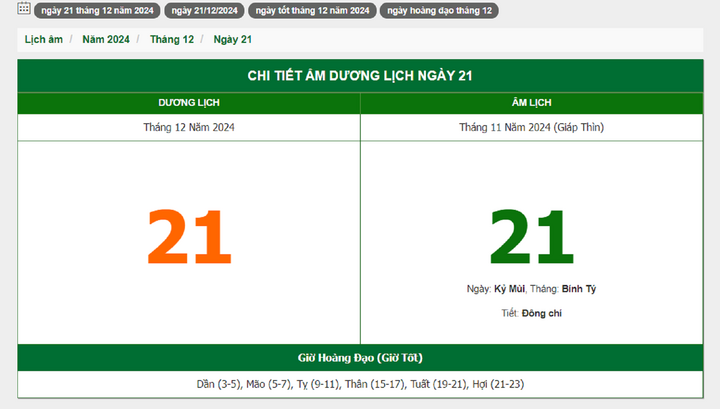
Task: Click the "Giờ Hoàng Đạo (Giờ Tốt)" header
Action: [360, 357]
